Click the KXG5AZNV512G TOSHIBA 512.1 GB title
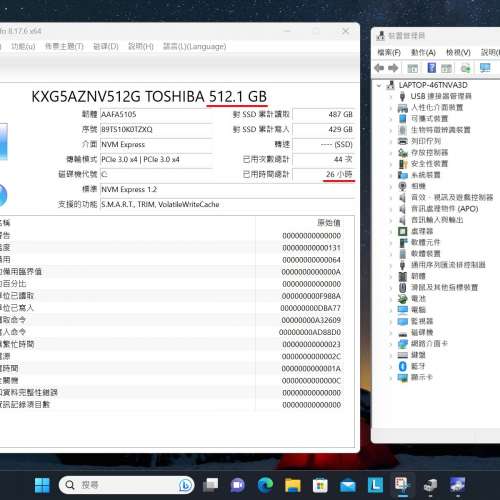Viewport: 500px width, 500px height. coord(149,97)
